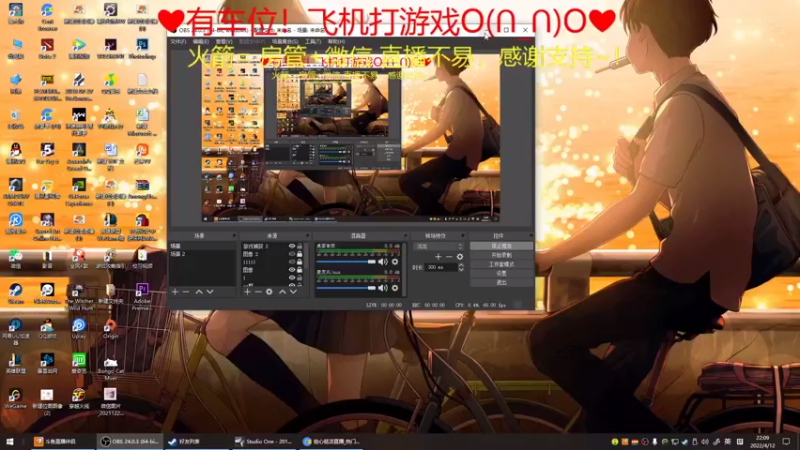Adjust 麦克风/Aux volume slider
The image size is (800, 450).
(x=346, y=288)
